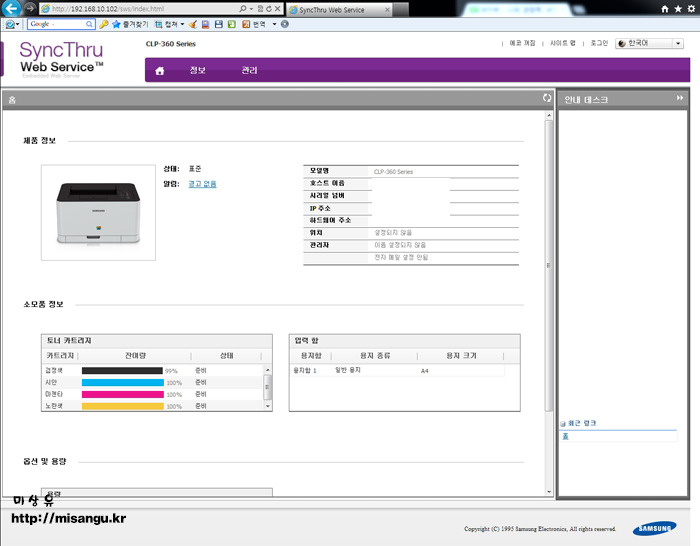Click the 경고 없음 alert link
The image size is (700, 546).
(x=202, y=183)
